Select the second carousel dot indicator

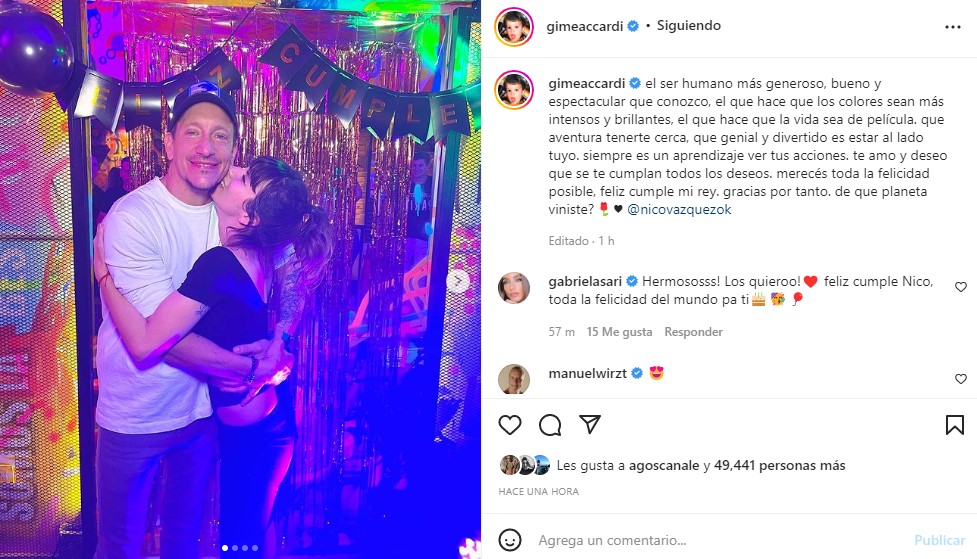coord(235,548)
